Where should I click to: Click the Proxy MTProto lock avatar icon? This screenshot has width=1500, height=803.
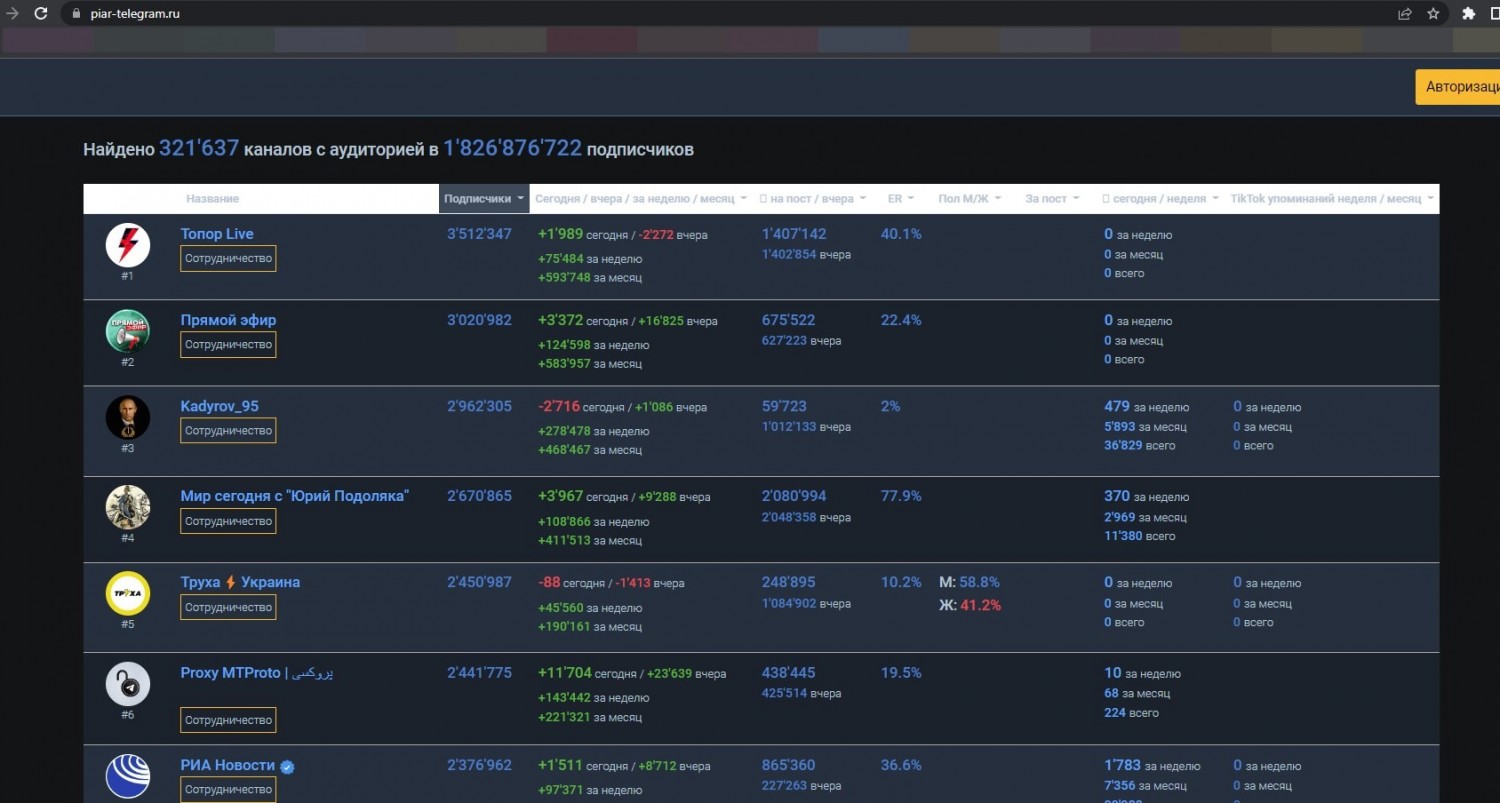128,684
